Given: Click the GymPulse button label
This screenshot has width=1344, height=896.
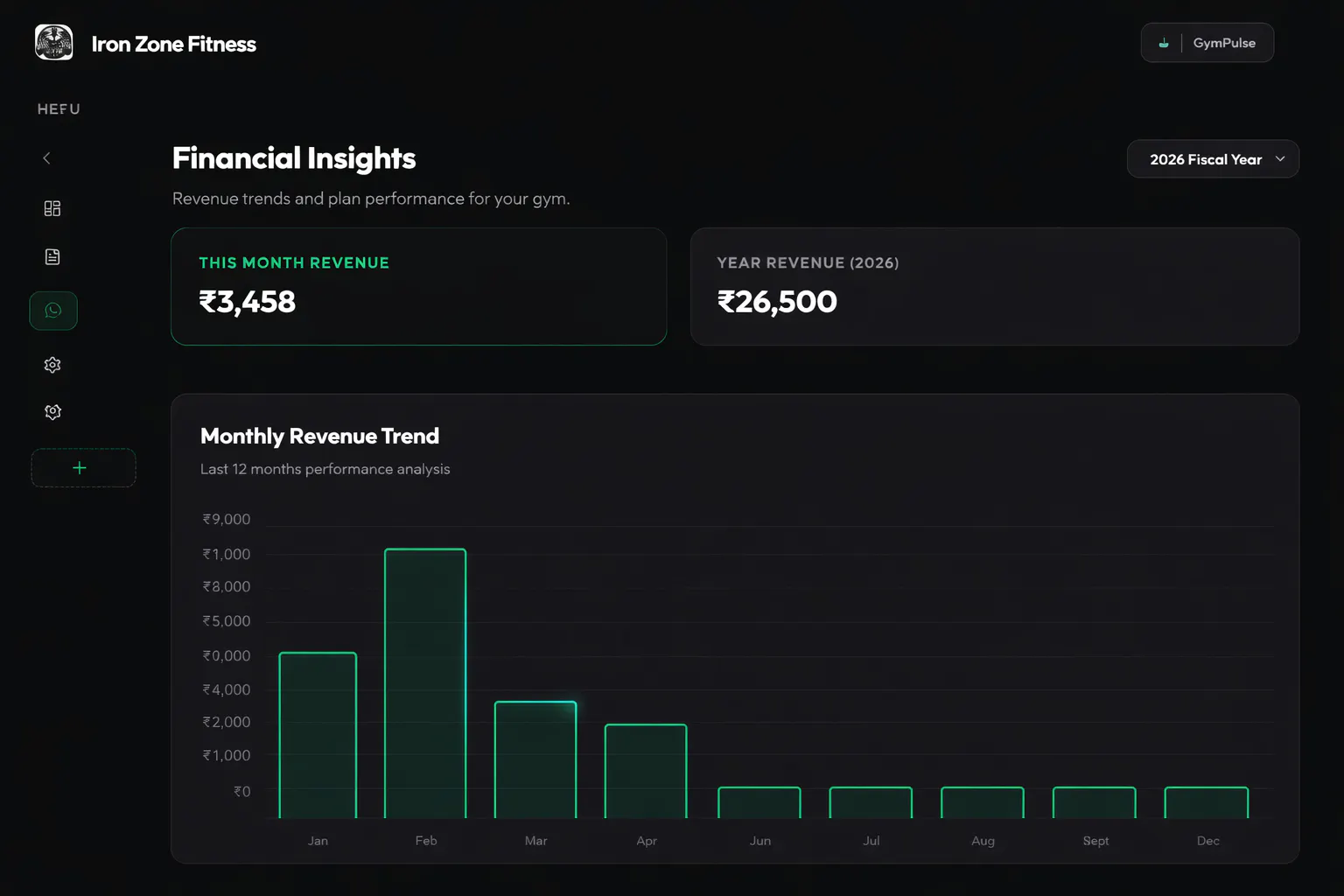Looking at the screenshot, I should 1224,43.
